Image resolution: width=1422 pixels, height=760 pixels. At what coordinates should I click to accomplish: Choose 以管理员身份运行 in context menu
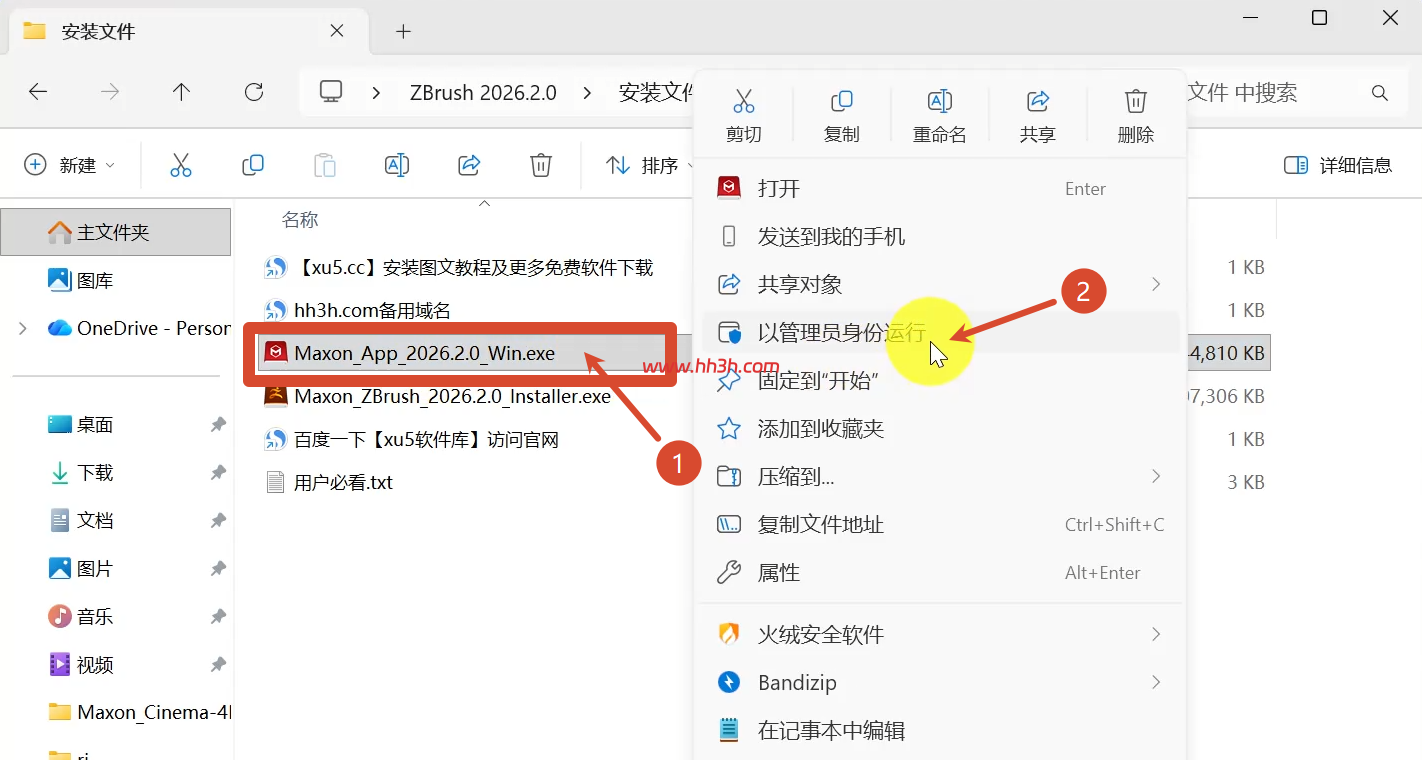pyautogui.click(x=940, y=333)
